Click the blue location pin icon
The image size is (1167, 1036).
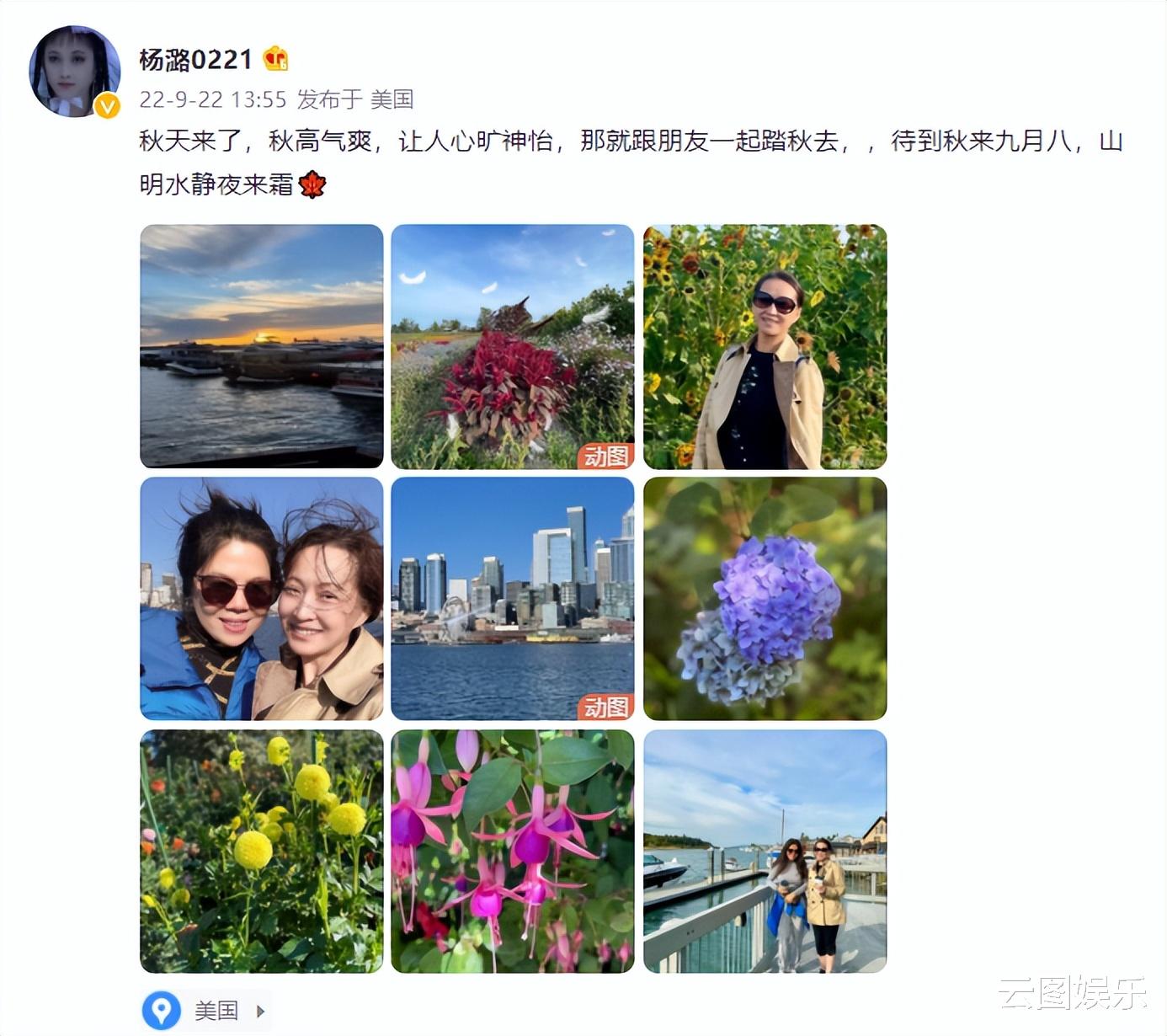tap(162, 1010)
